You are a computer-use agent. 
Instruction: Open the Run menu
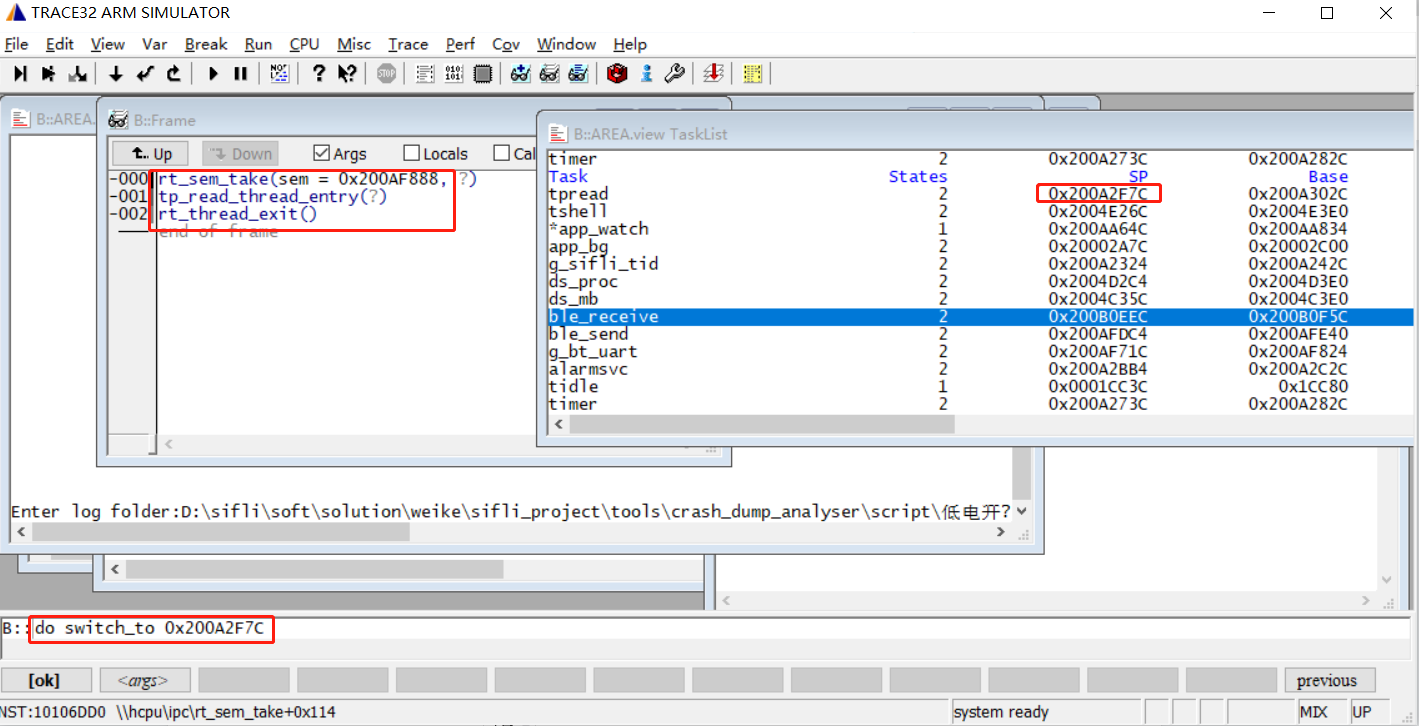point(258,44)
